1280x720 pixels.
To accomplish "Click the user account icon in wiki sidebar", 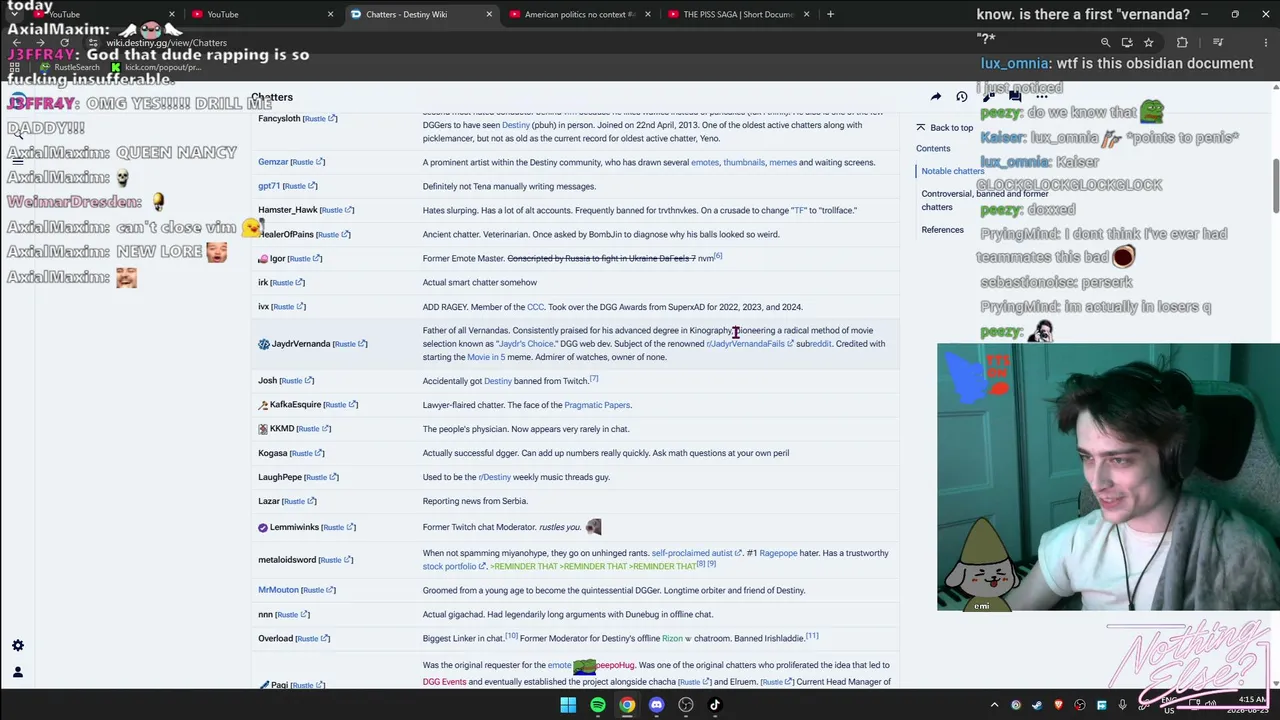I will [x=18, y=672].
